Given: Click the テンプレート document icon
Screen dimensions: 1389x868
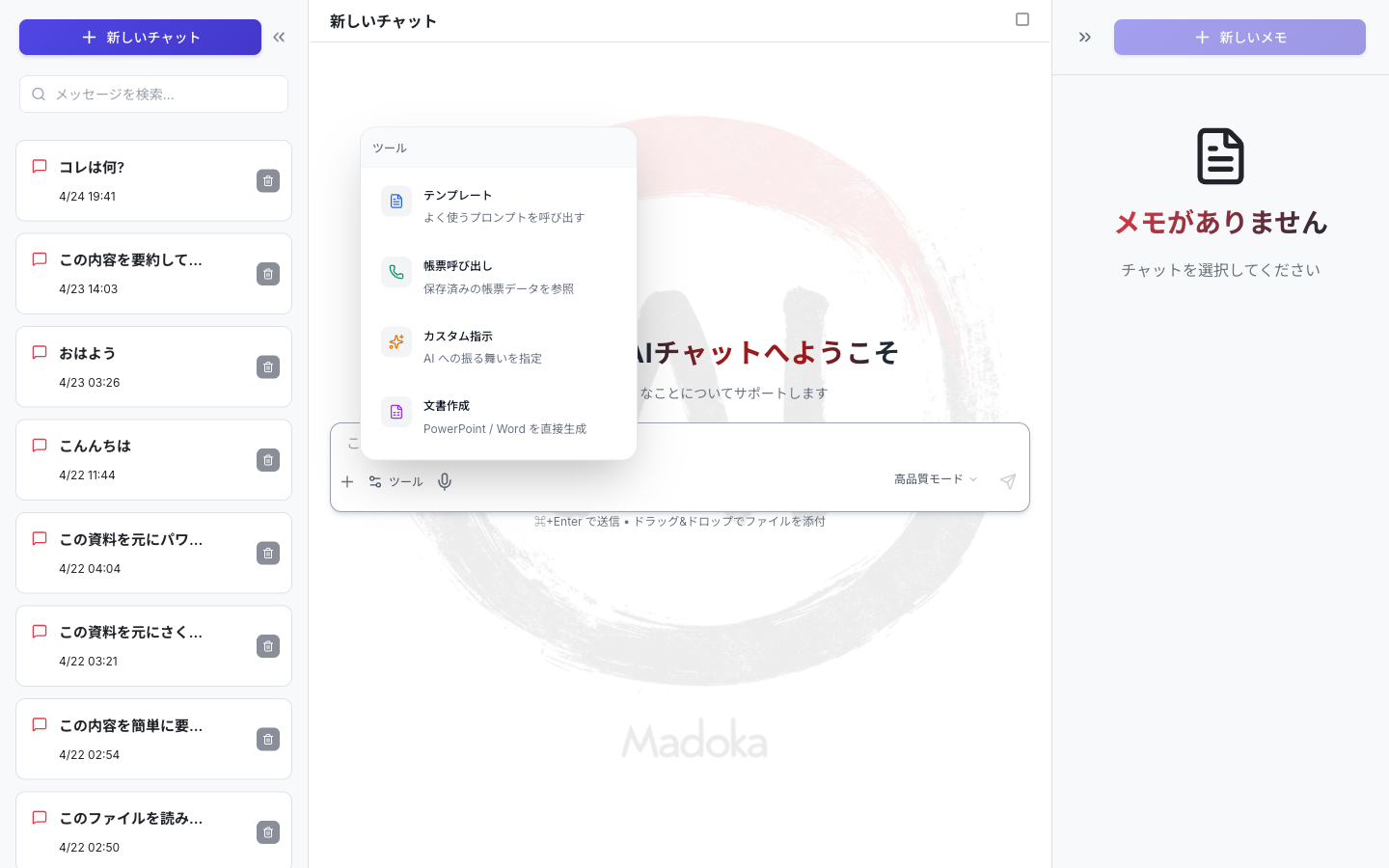Looking at the screenshot, I should tap(396, 202).
